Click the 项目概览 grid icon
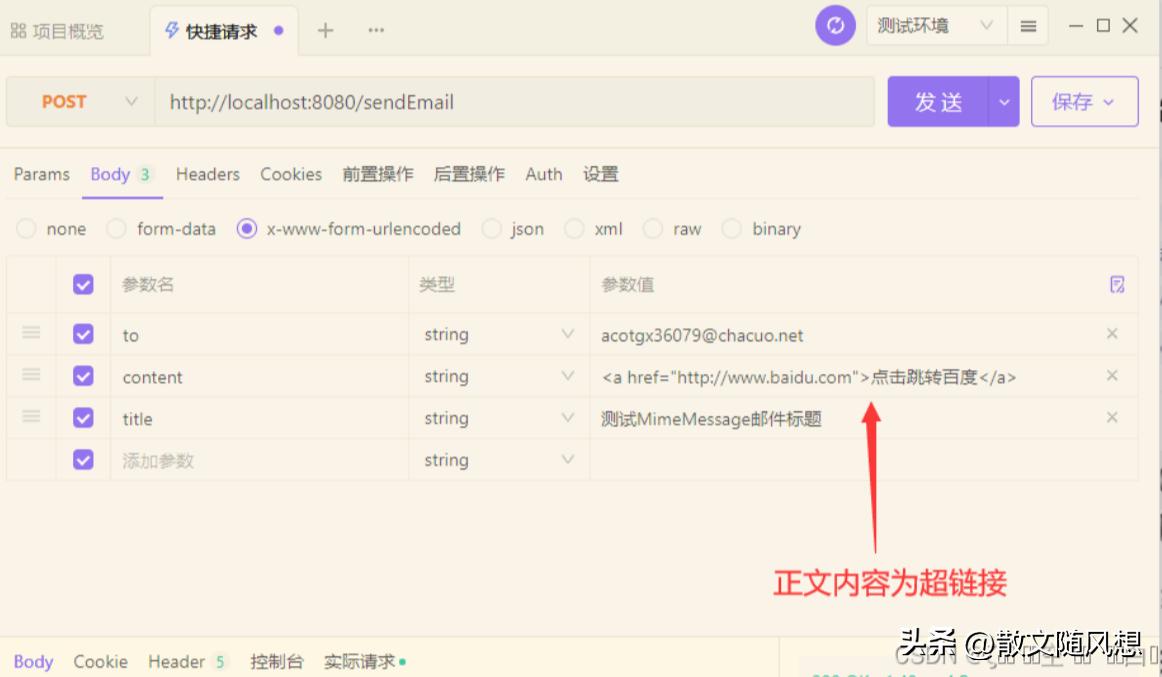 [16, 29]
